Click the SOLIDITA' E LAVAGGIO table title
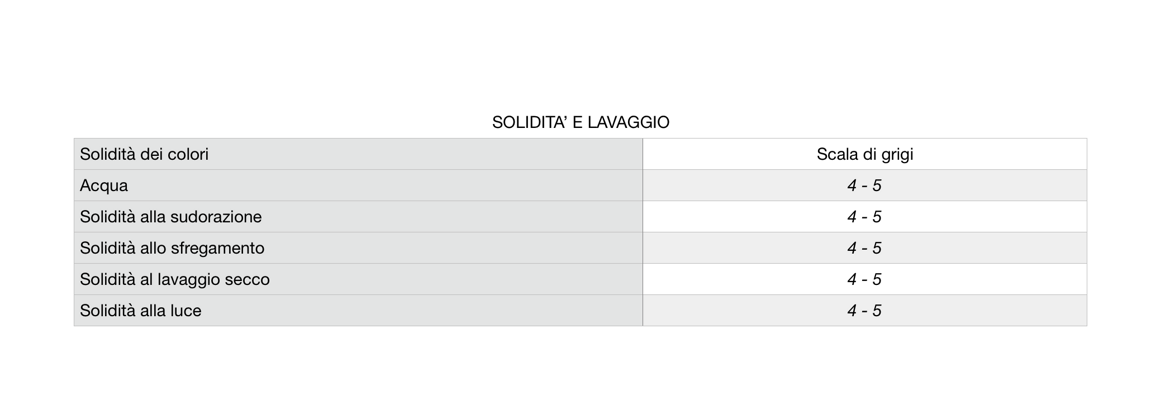Viewport: 1170px width, 400px height. coord(580,123)
